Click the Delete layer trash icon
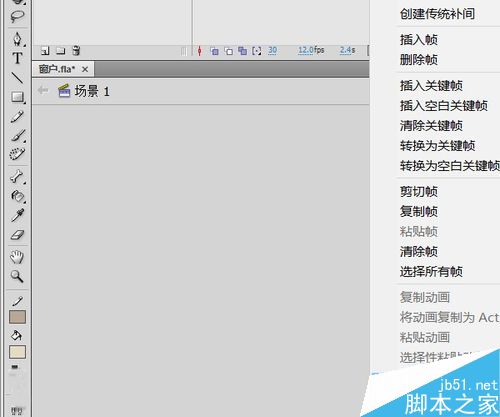The height and width of the screenshot is (417, 500). tap(76, 51)
